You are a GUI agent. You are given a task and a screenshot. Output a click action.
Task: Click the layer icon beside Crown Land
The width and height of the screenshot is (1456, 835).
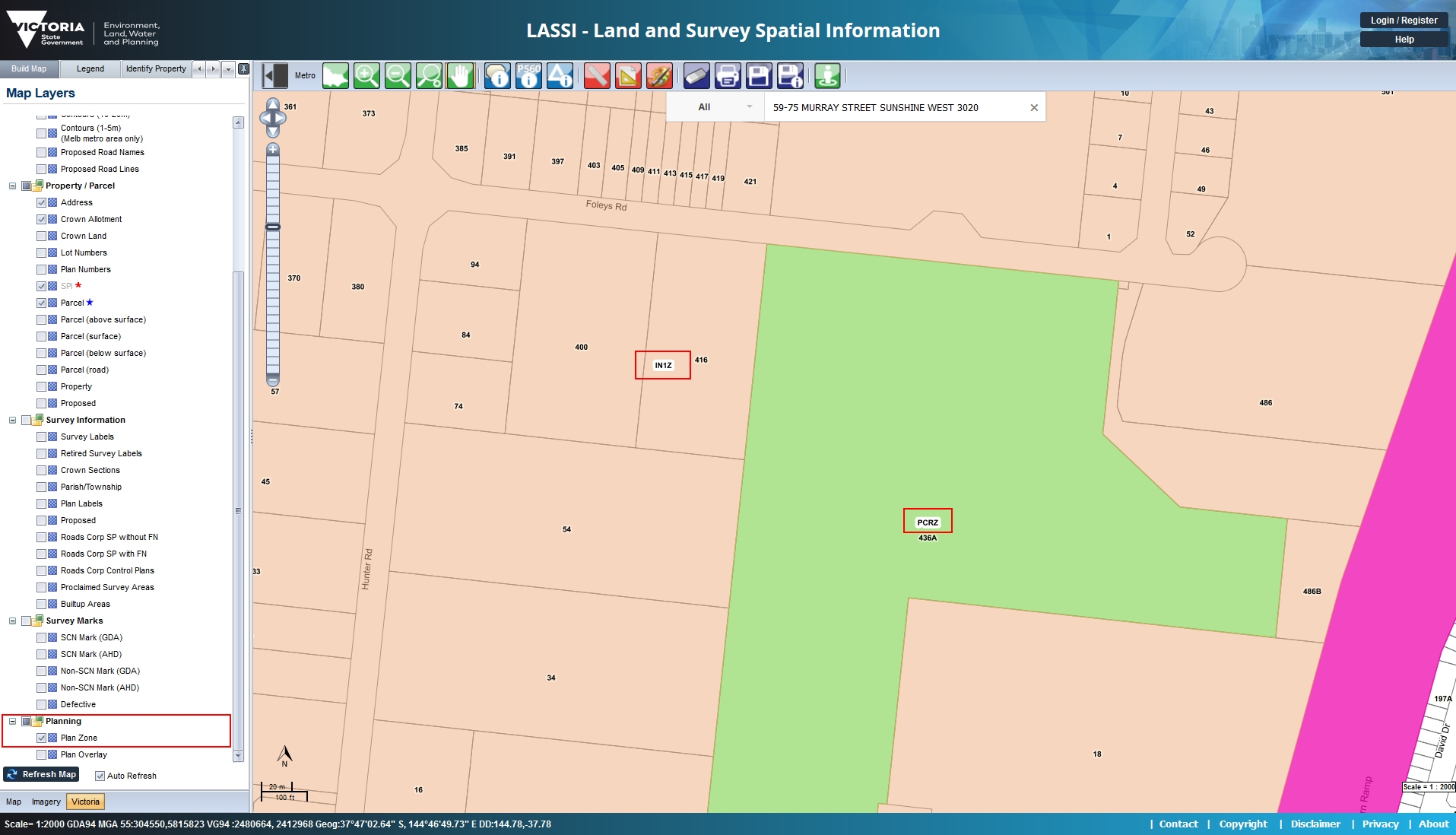(x=52, y=236)
